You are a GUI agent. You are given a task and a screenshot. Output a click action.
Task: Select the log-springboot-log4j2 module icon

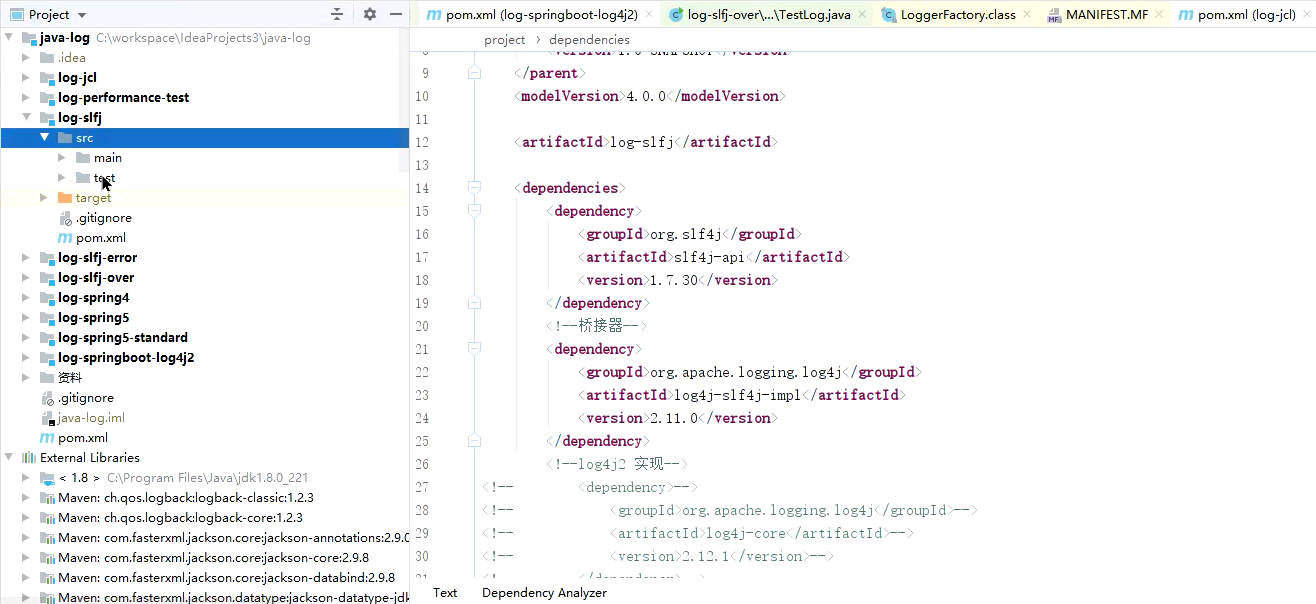47,358
